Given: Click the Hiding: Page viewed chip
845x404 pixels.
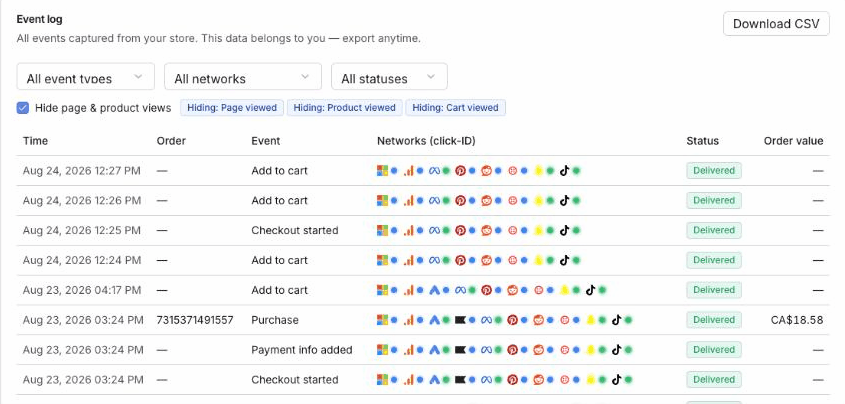Looking at the screenshot, I should pos(232,108).
